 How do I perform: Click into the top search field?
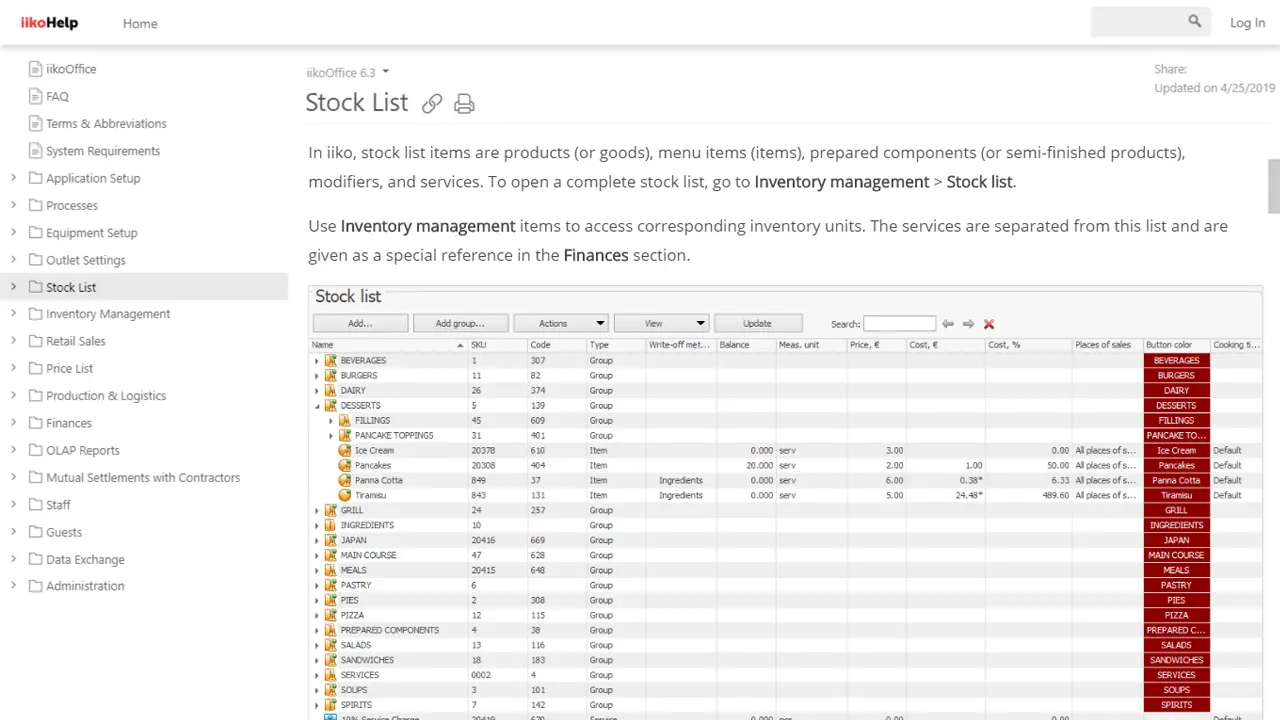(1137, 22)
